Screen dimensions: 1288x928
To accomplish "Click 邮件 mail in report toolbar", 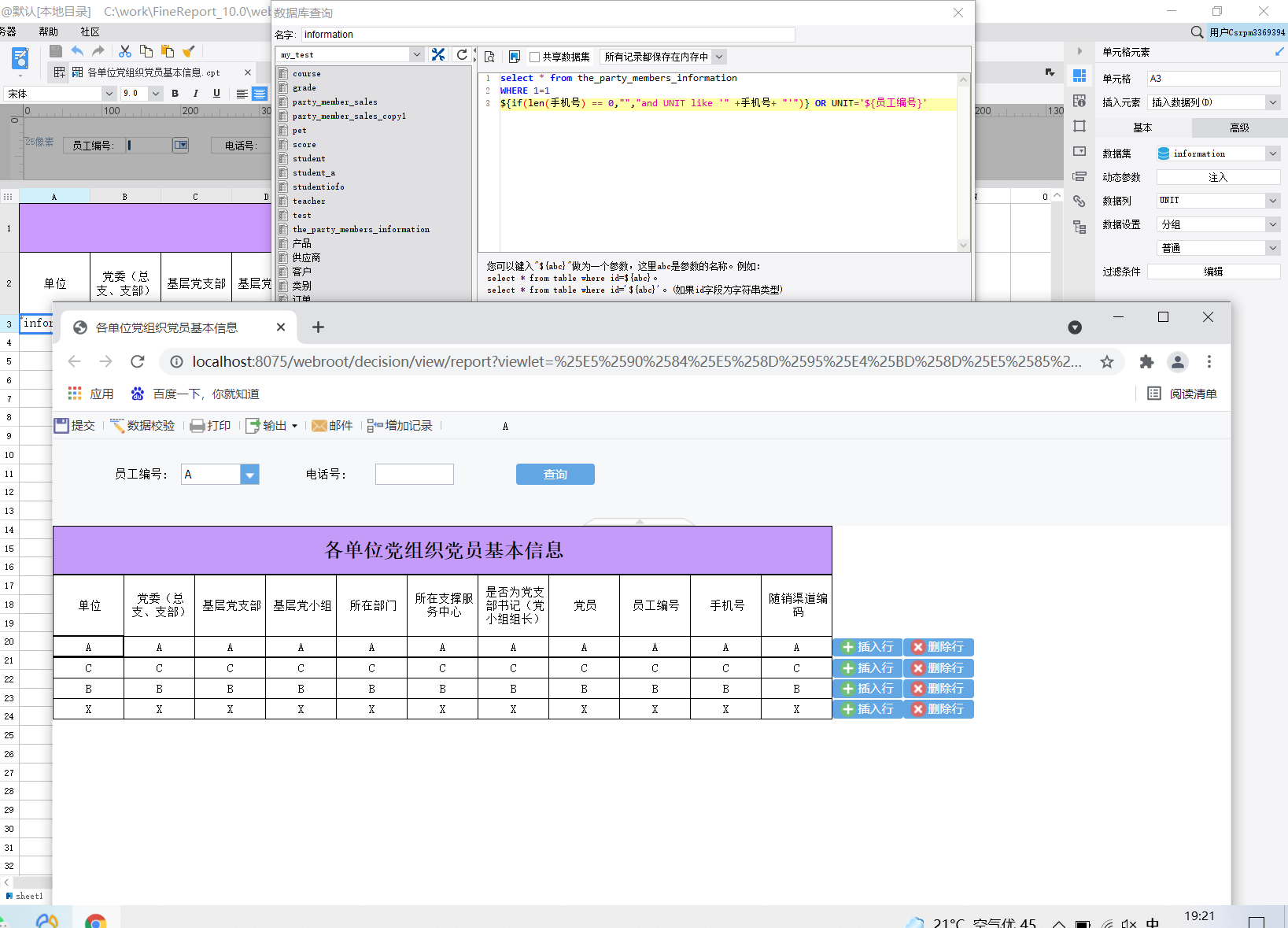I will coord(332,426).
